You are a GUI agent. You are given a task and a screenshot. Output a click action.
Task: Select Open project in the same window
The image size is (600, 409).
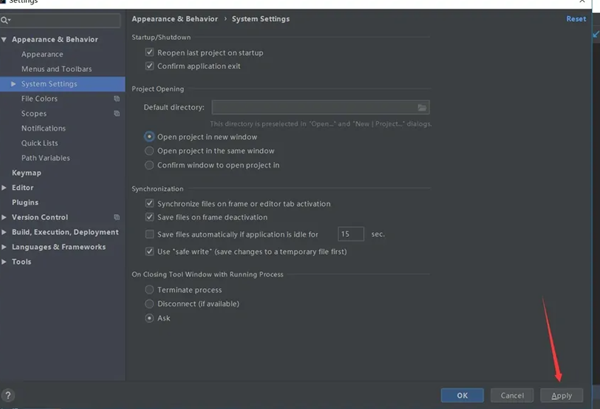pos(150,151)
